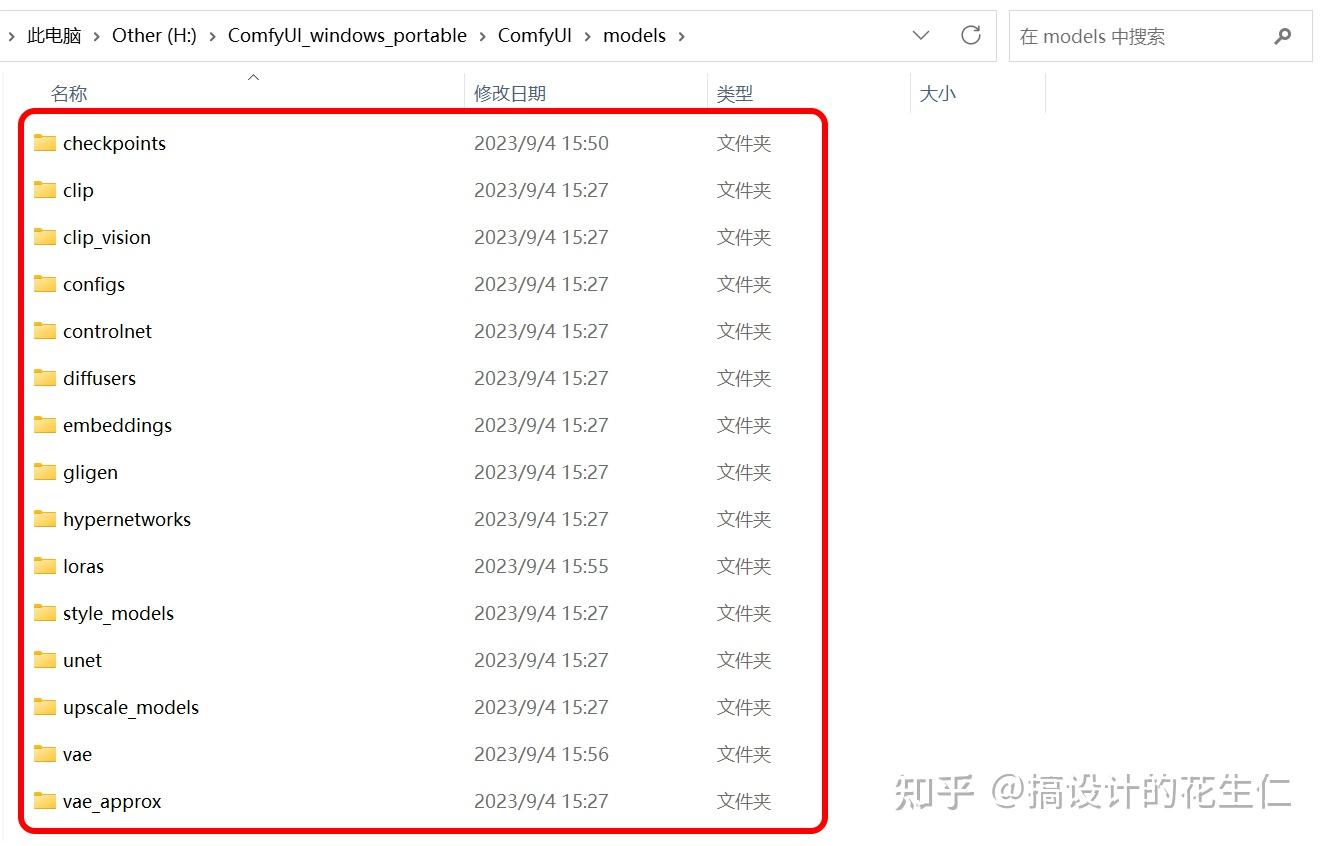Open the vae folder

click(78, 754)
